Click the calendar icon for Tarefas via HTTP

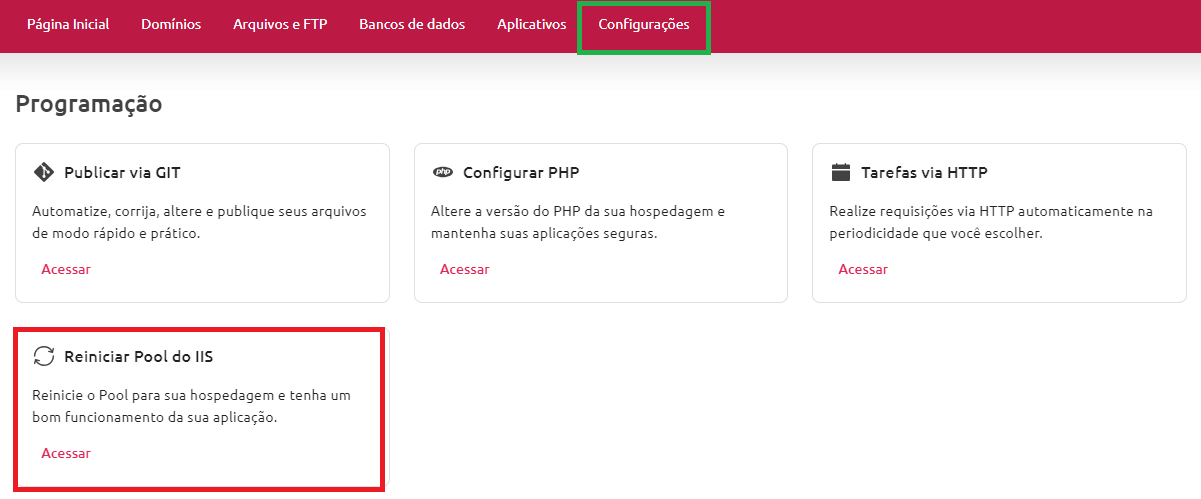(841, 172)
